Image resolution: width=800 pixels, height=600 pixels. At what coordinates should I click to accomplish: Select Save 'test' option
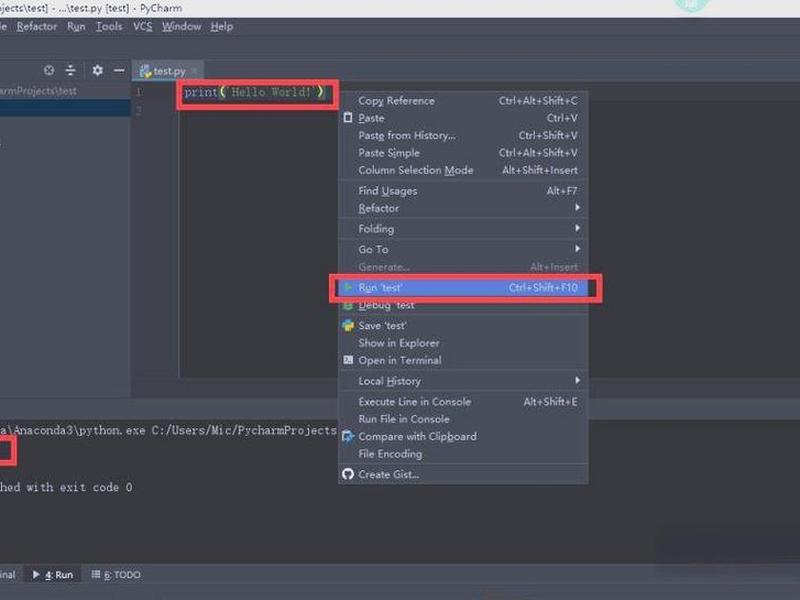coord(463,326)
